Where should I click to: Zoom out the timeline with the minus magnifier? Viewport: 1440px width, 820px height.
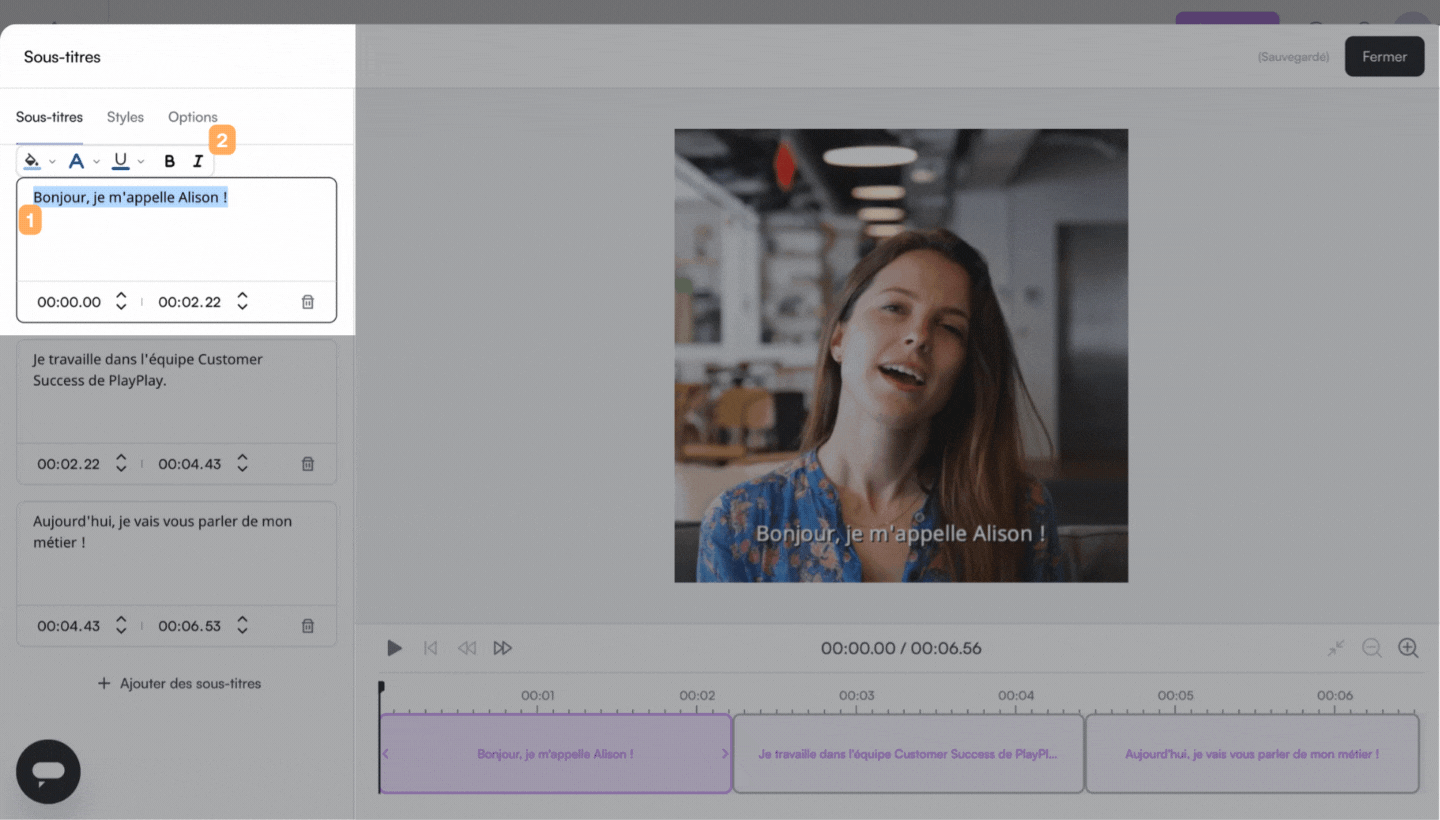click(x=1372, y=648)
